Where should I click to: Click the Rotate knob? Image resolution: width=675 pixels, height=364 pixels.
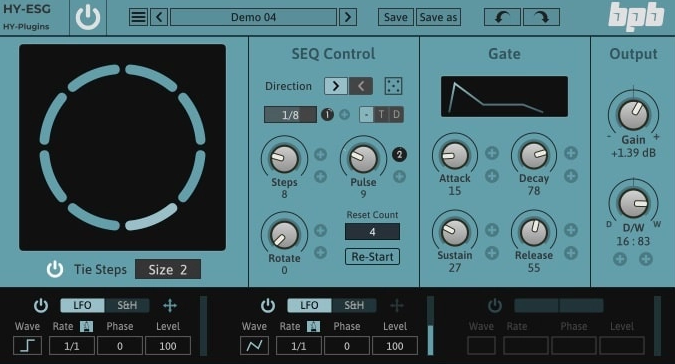284,235
